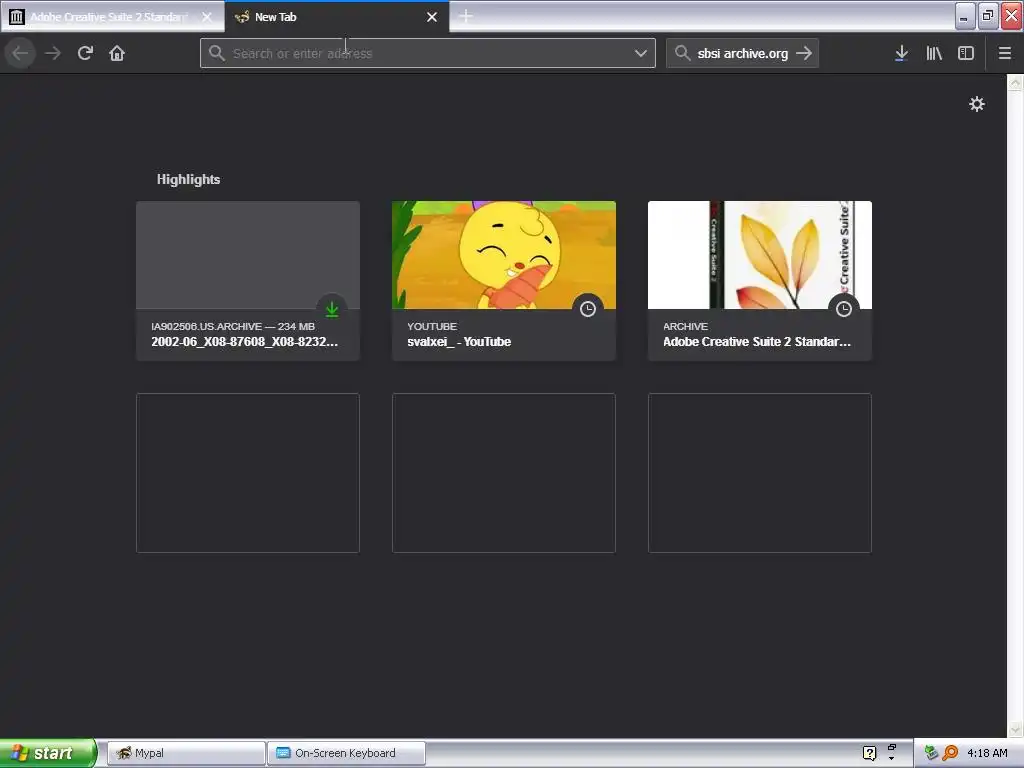
Task: Click the orange magnifier tray icon
Action: (x=950, y=753)
